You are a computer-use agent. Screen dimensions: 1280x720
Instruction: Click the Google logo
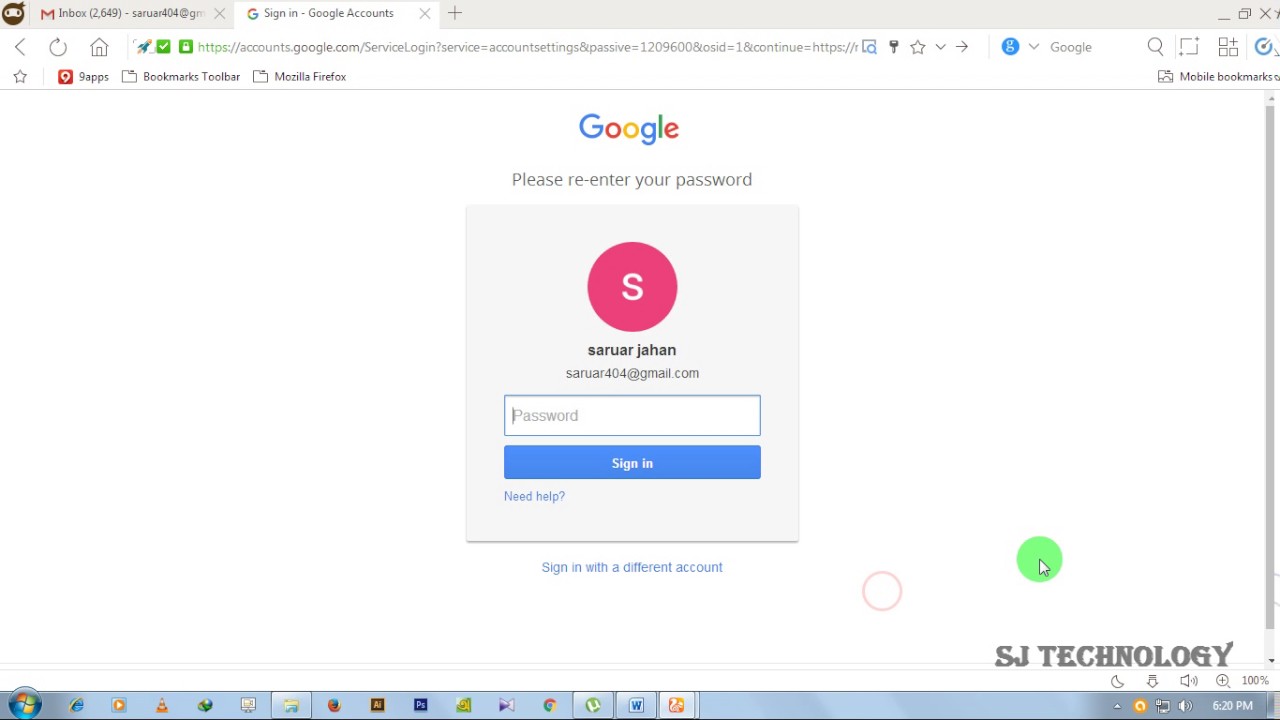click(x=629, y=128)
